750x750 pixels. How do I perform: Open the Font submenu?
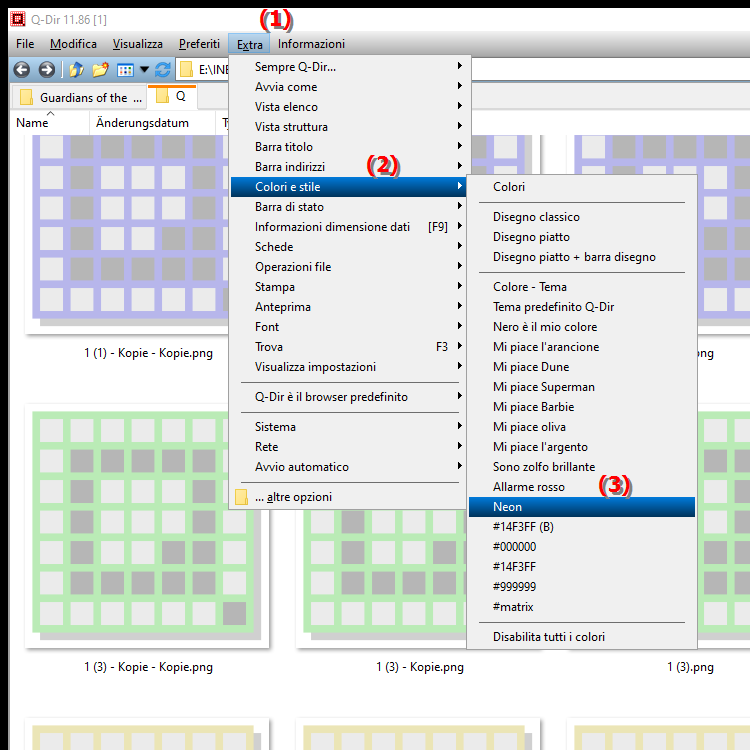click(349, 327)
